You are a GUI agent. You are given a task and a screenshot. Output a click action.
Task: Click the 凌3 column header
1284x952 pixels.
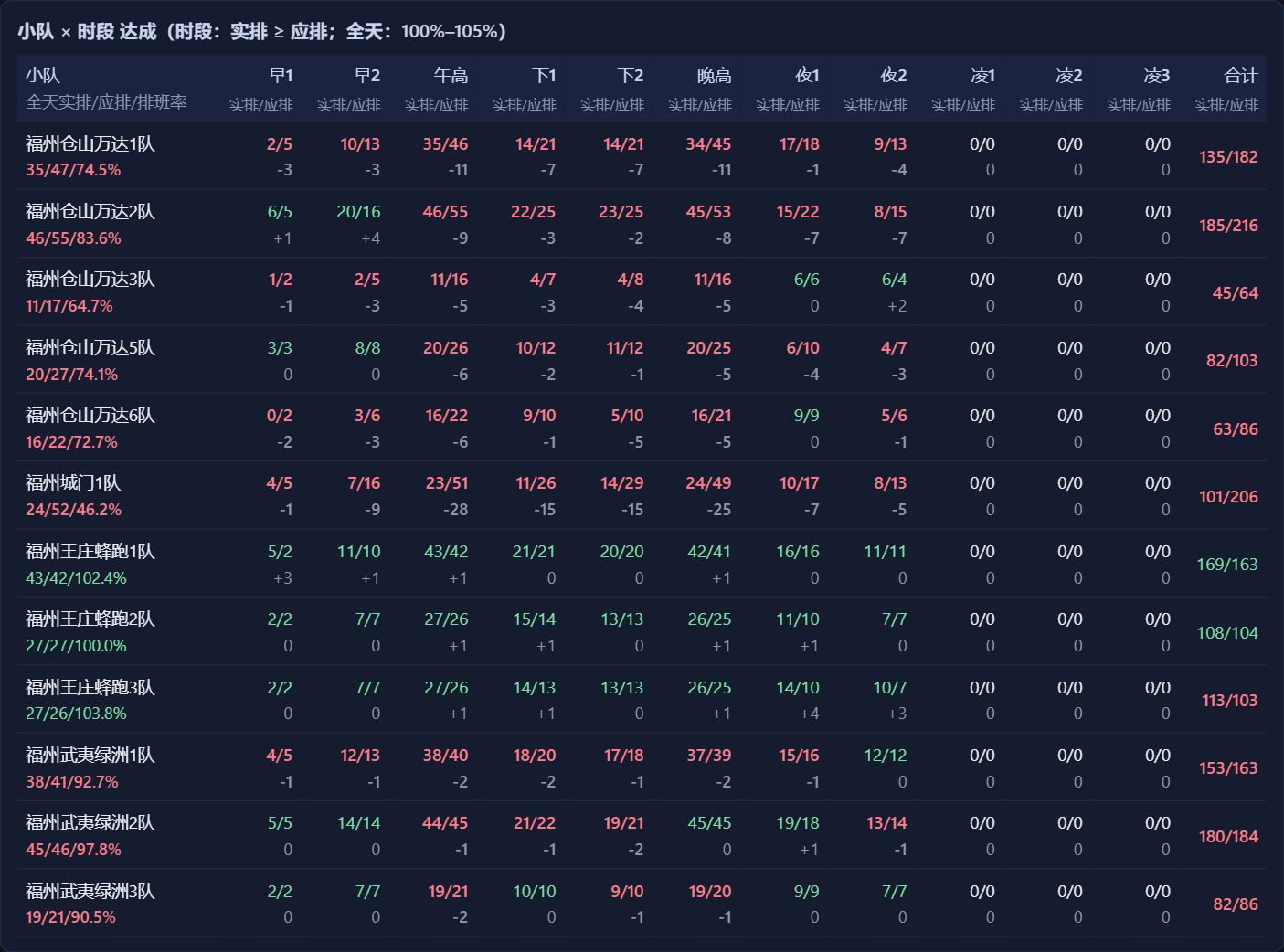tap(1157, 76)
